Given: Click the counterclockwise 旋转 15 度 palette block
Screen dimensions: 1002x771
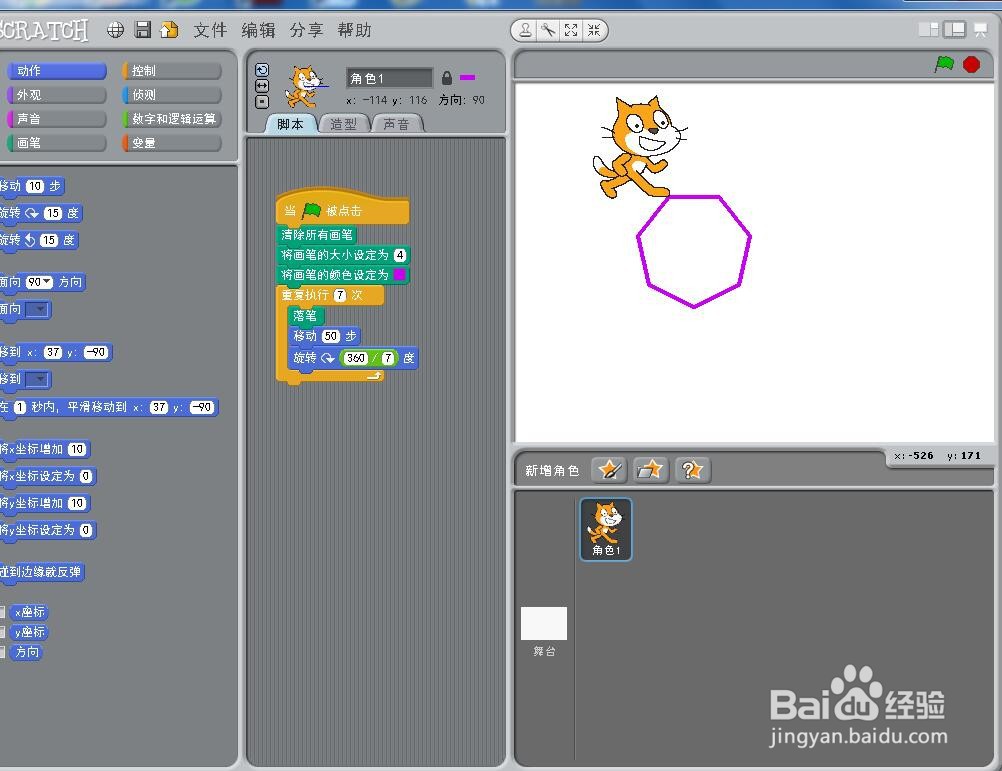Looking at the screenshot, I should coord(40,240).
